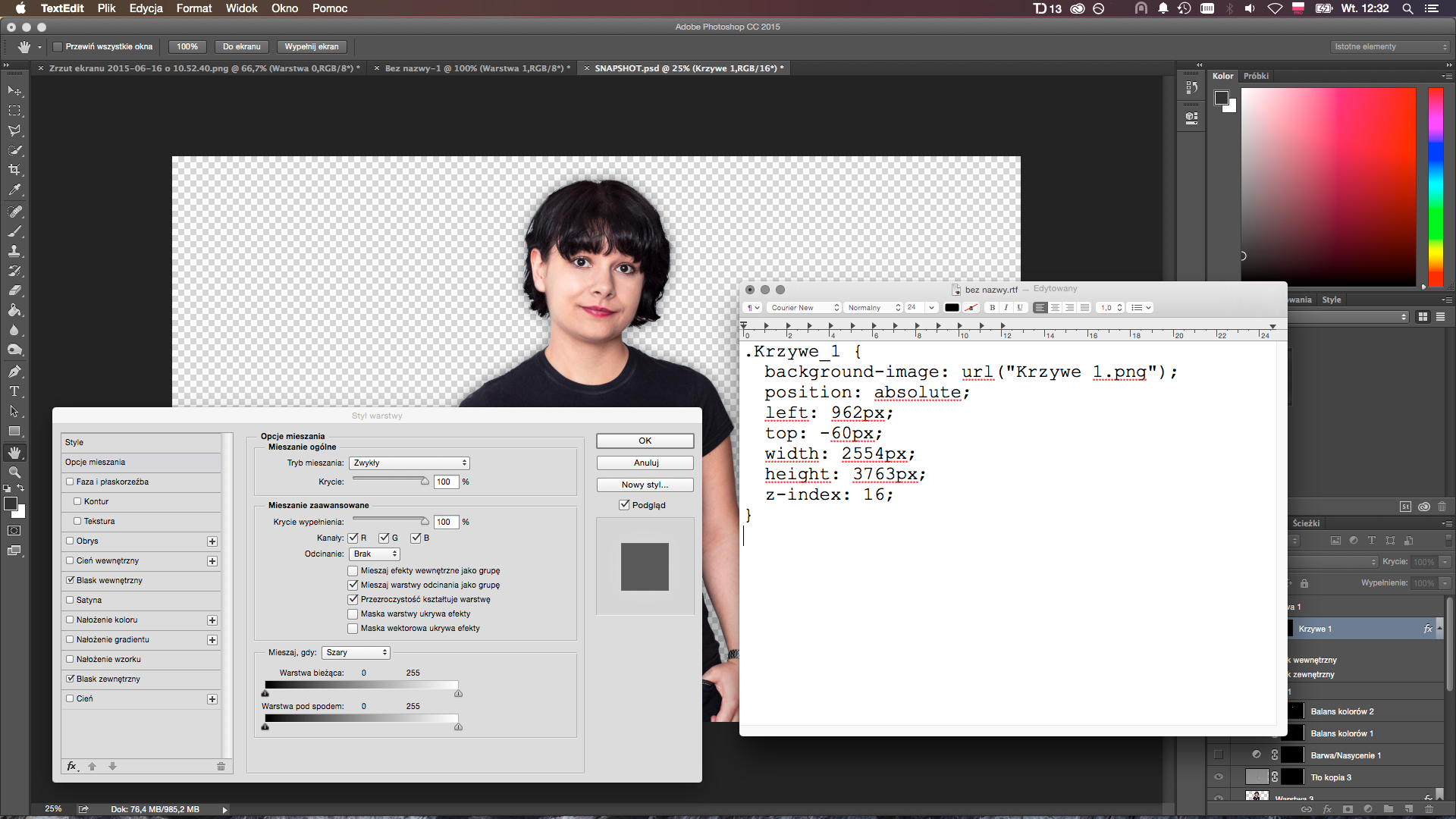Switch to Próbki panel tab
Screen dimensions: 1456x819
pos(1256,76)
